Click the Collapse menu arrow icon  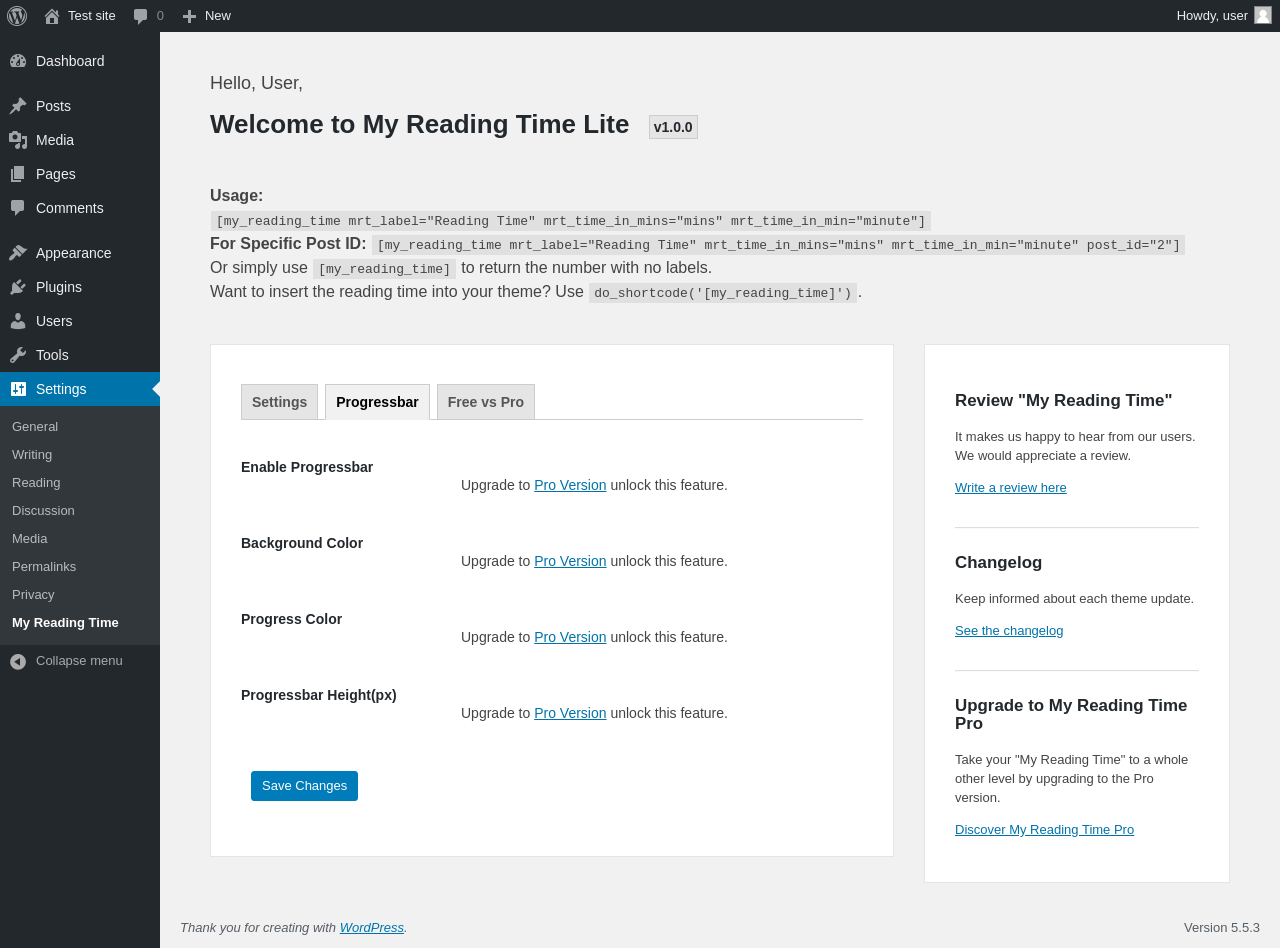pos(18,661)
